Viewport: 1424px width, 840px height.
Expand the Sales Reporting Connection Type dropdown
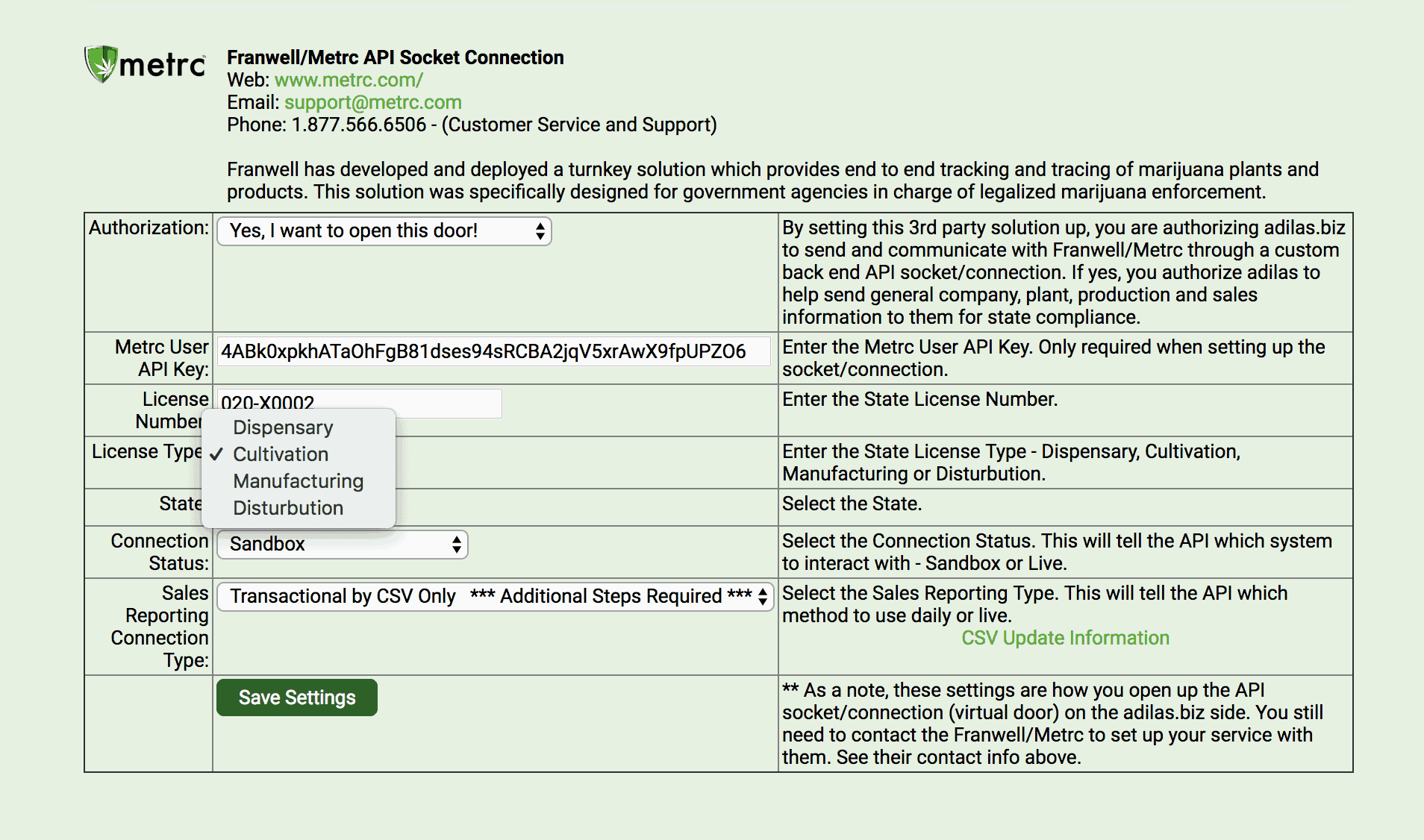(496, 597)
